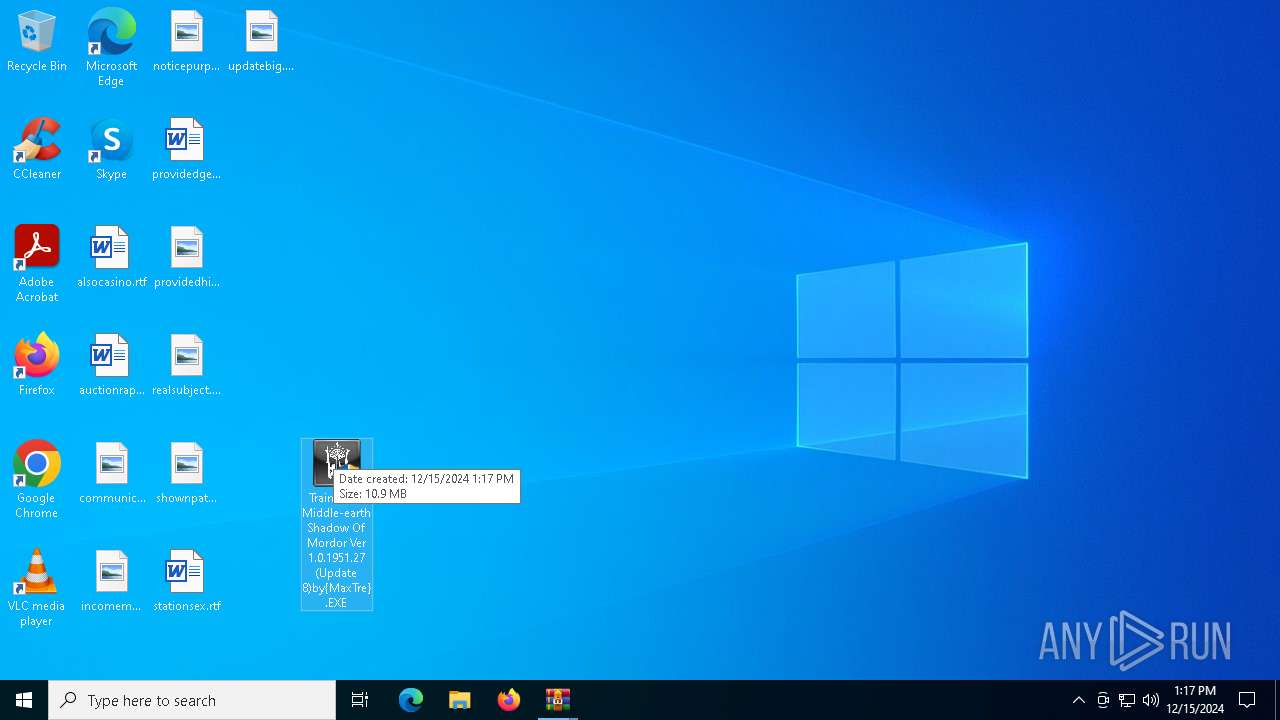Viewport: 1280px width, 720px height.
Task: Select the Middle-earth Shadow Of Mordor trainer EXE
Action: point(337,524)
